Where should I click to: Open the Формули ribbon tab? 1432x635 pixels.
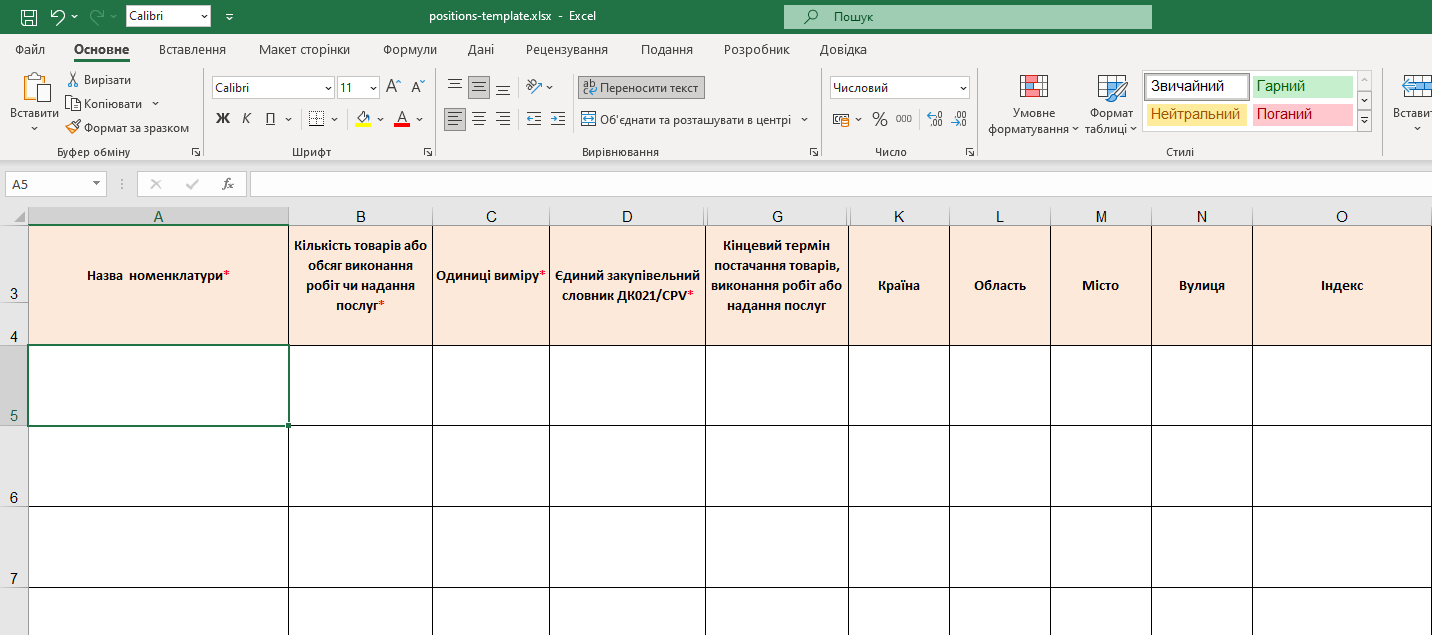pyautogui.click(x=410, y=50)
